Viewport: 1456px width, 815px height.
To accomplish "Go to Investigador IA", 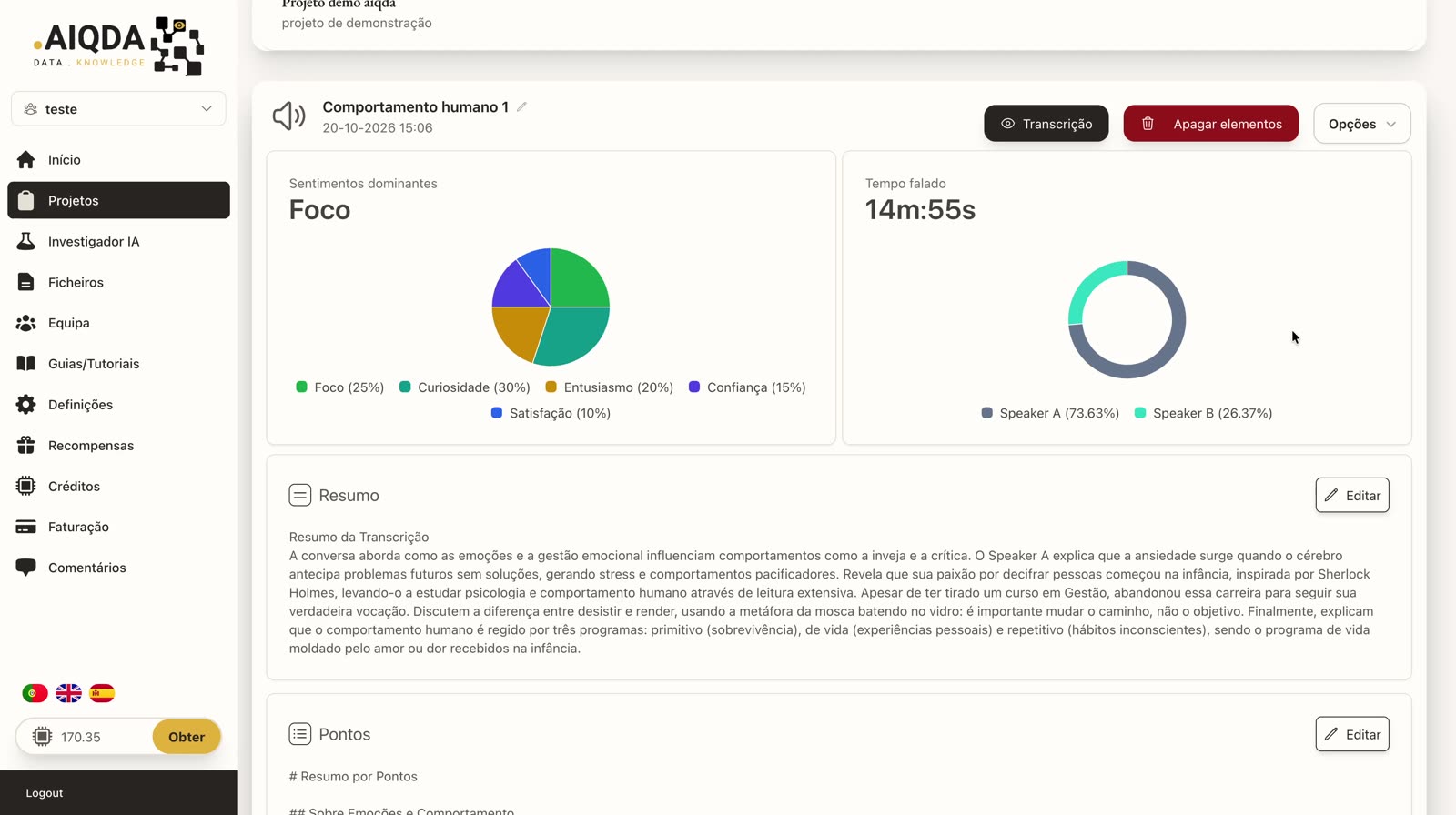I will click(118, 241).
